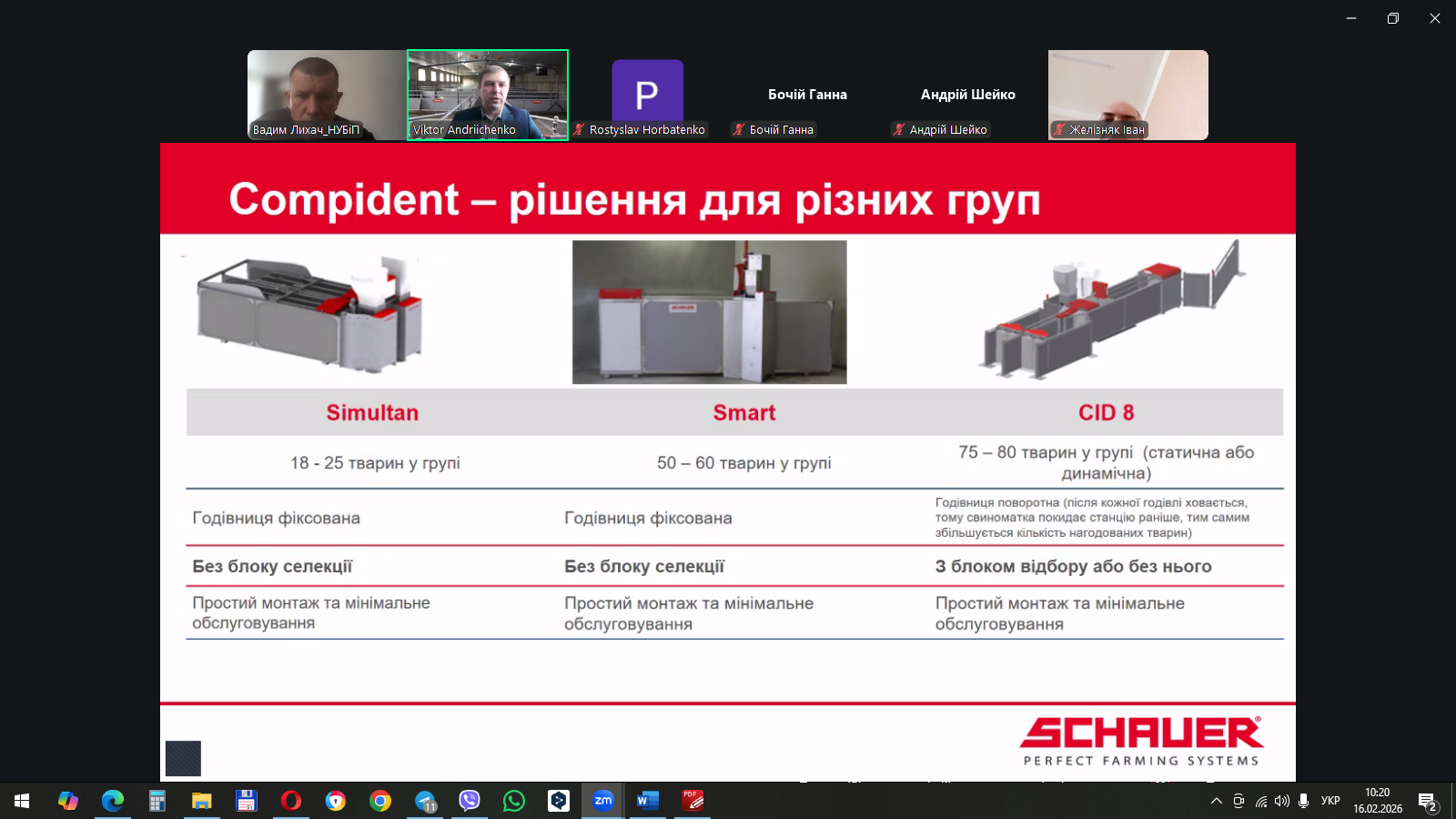Click 'Годівниця фіксована' in the Smart column
The height and width of the screenshot is (819, 1456).
coord(648,518)
